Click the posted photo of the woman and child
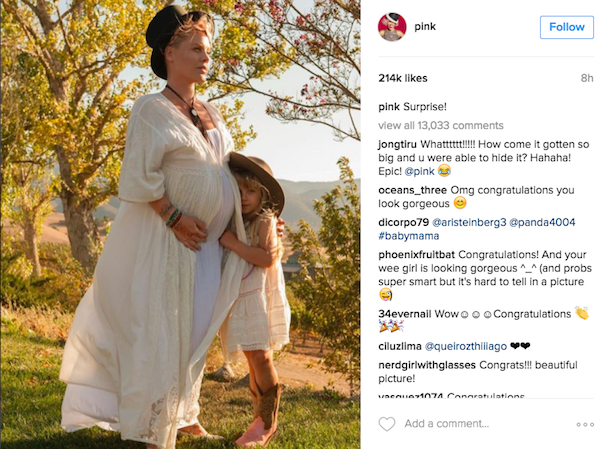Screen dimensions: 612x449 [x=180, y=224]
